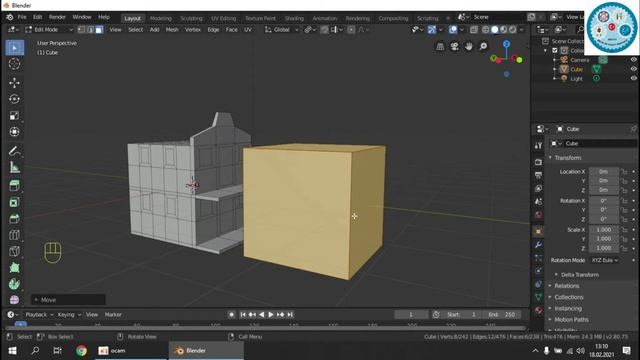The image size is (640, 360).
Task: Toggle snapping magnet
Action: (324, 29)
